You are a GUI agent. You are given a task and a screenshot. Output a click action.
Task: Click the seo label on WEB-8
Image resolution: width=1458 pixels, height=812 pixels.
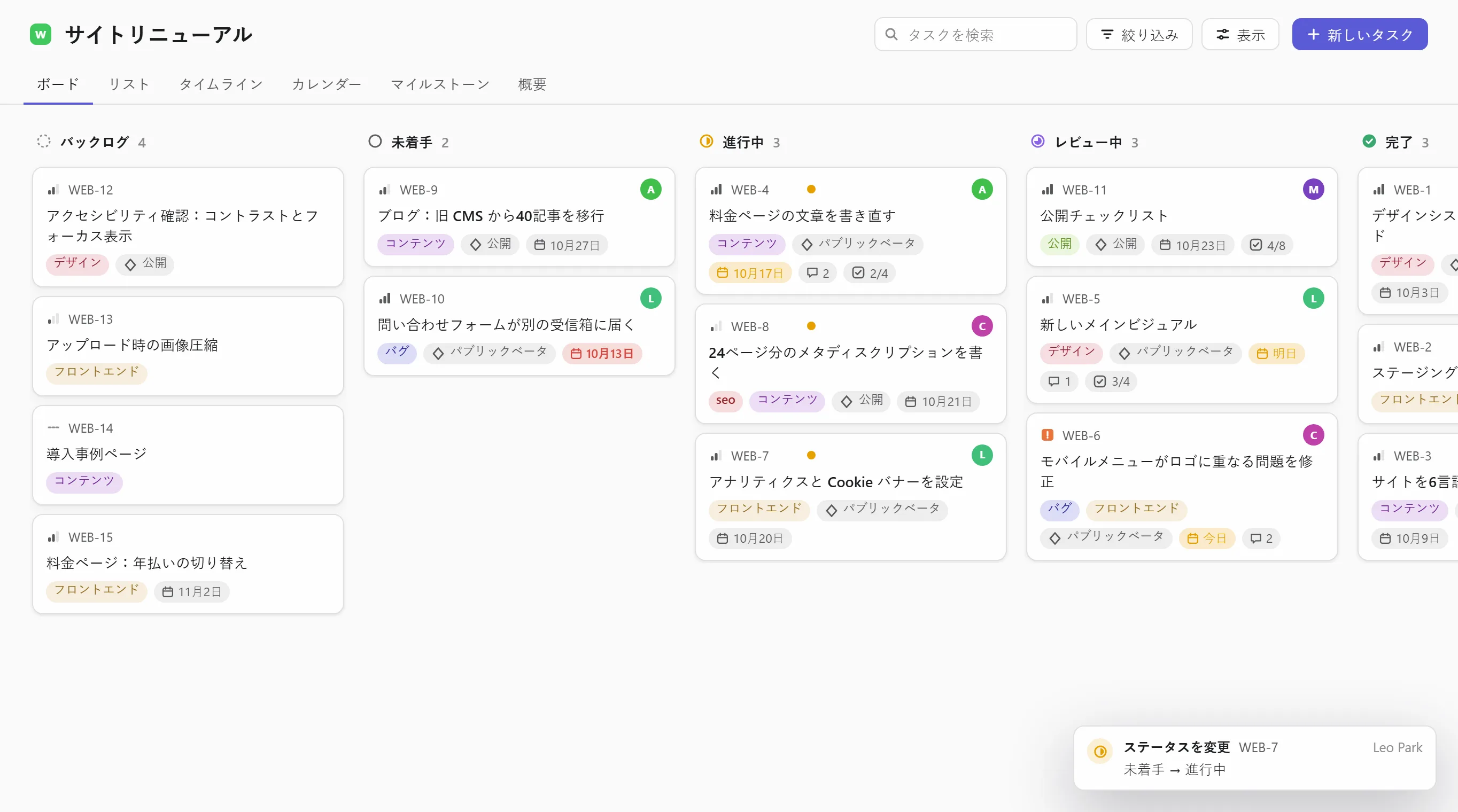tap(725, 401)
